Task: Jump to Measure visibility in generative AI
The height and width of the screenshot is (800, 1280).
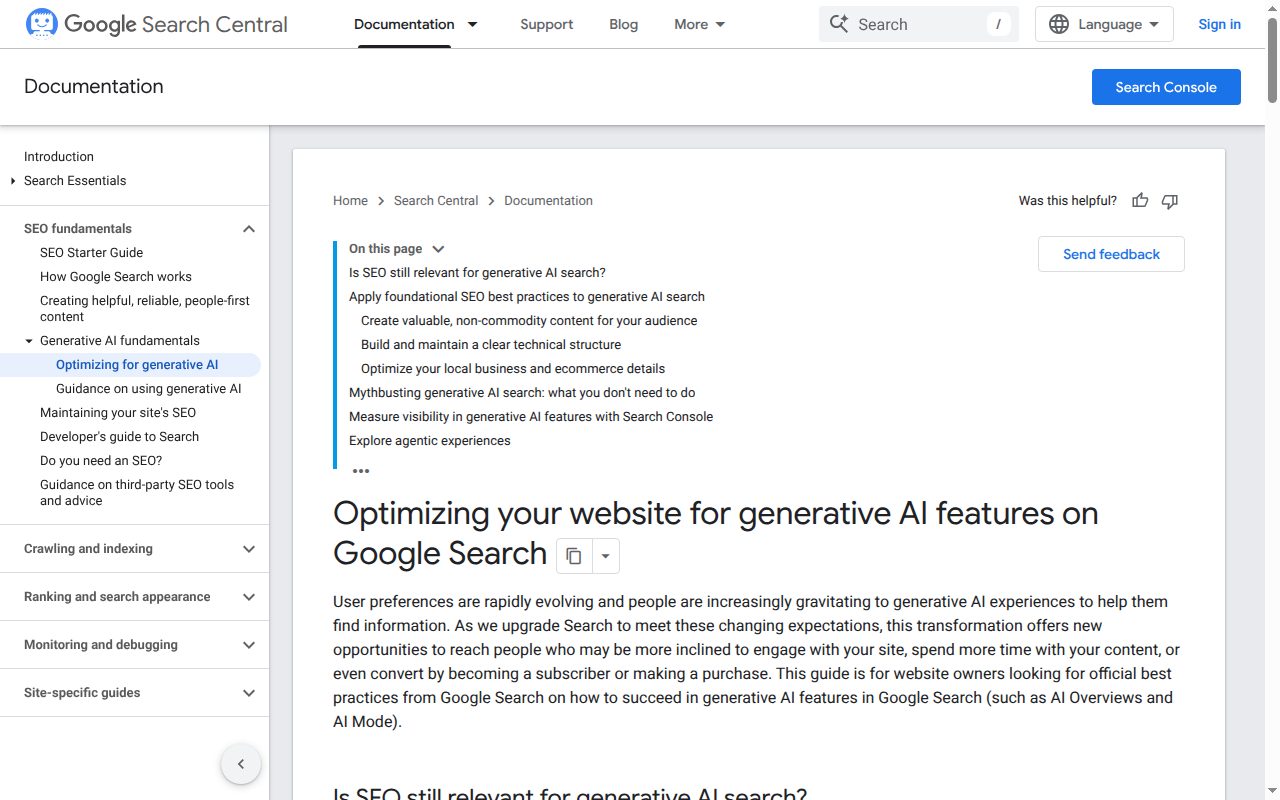Action: click(x=531, y=417)
